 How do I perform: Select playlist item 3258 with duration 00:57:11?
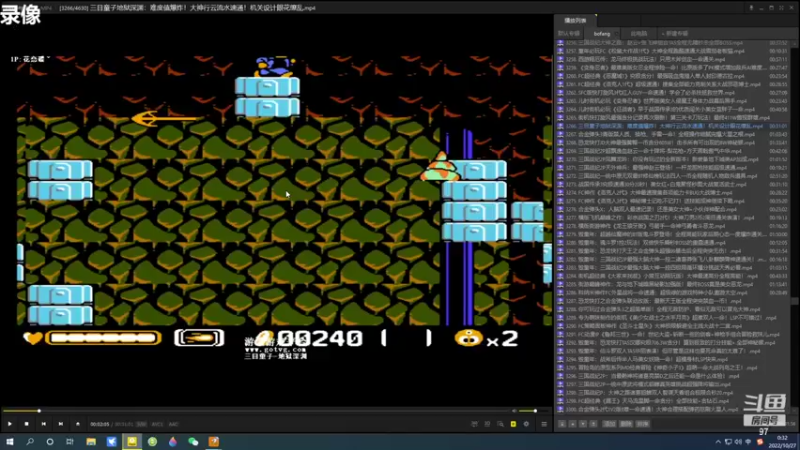tap(672, 59)
